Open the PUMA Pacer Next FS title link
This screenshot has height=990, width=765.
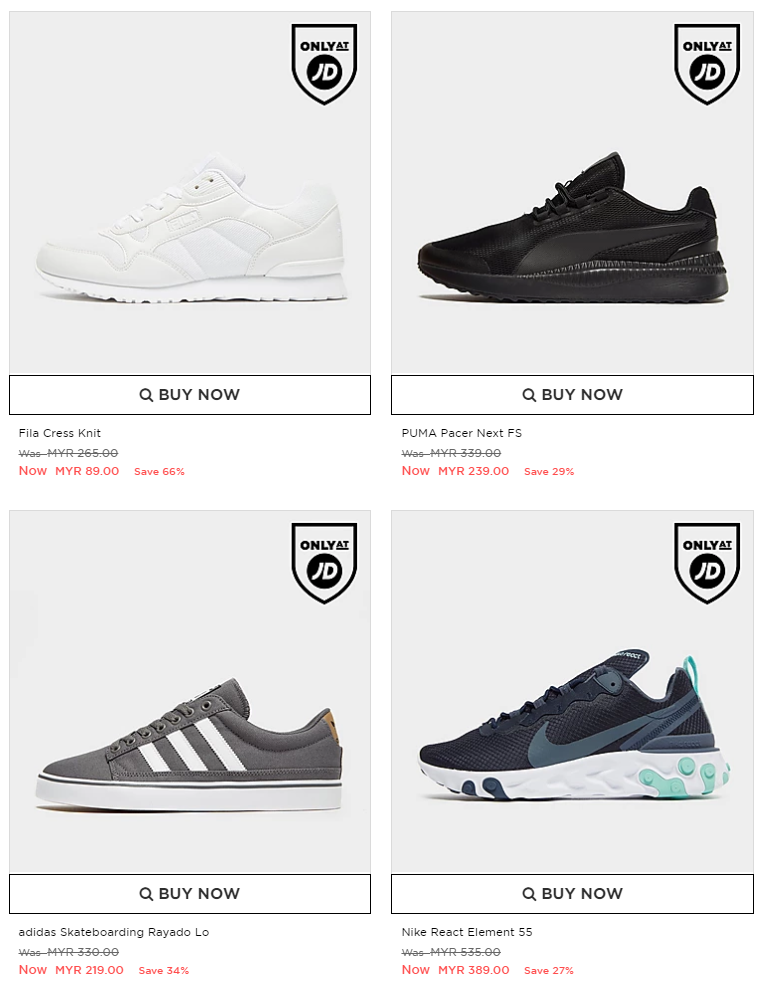(x=461, y=432)
